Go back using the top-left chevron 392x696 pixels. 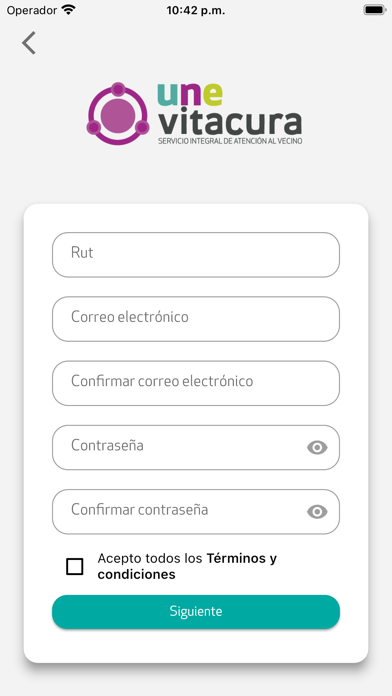[29, 43]
